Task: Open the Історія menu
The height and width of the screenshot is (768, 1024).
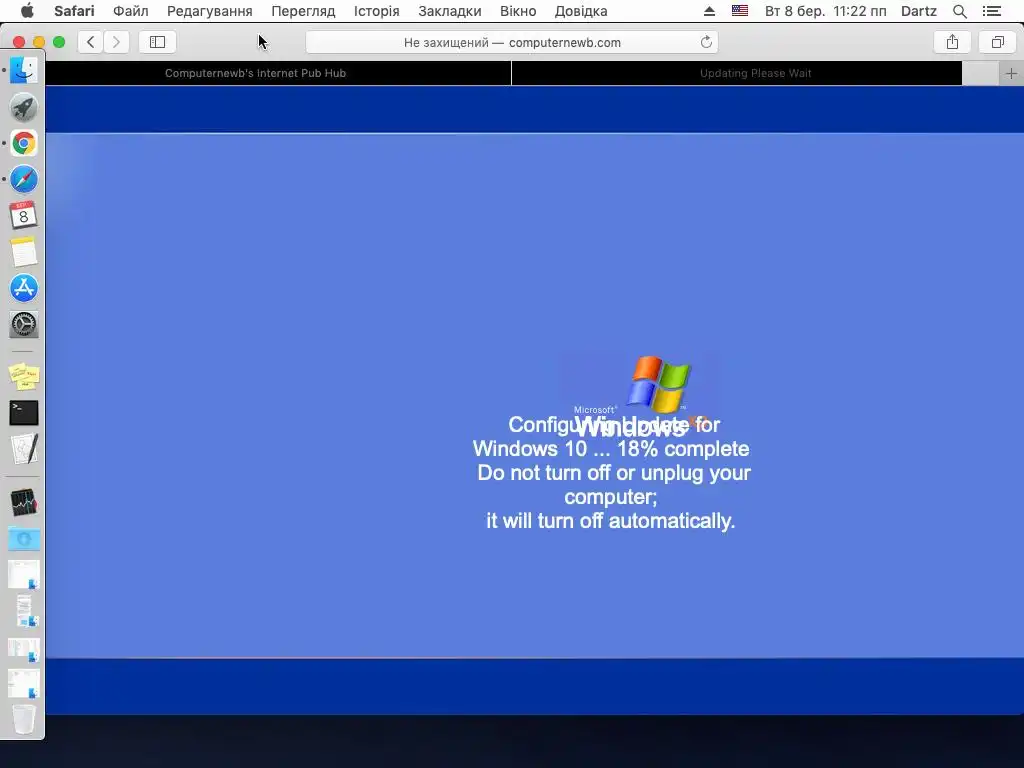Action: (376, 11)
